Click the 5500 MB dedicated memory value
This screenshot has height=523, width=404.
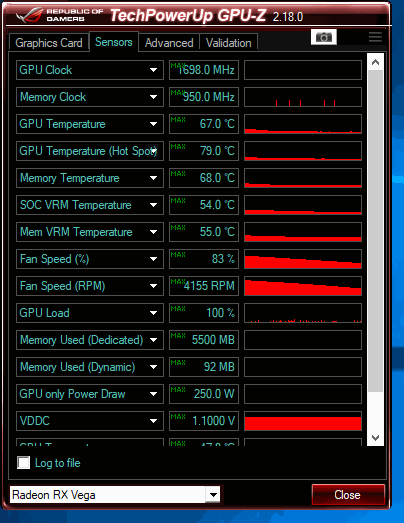pos(204,340)
